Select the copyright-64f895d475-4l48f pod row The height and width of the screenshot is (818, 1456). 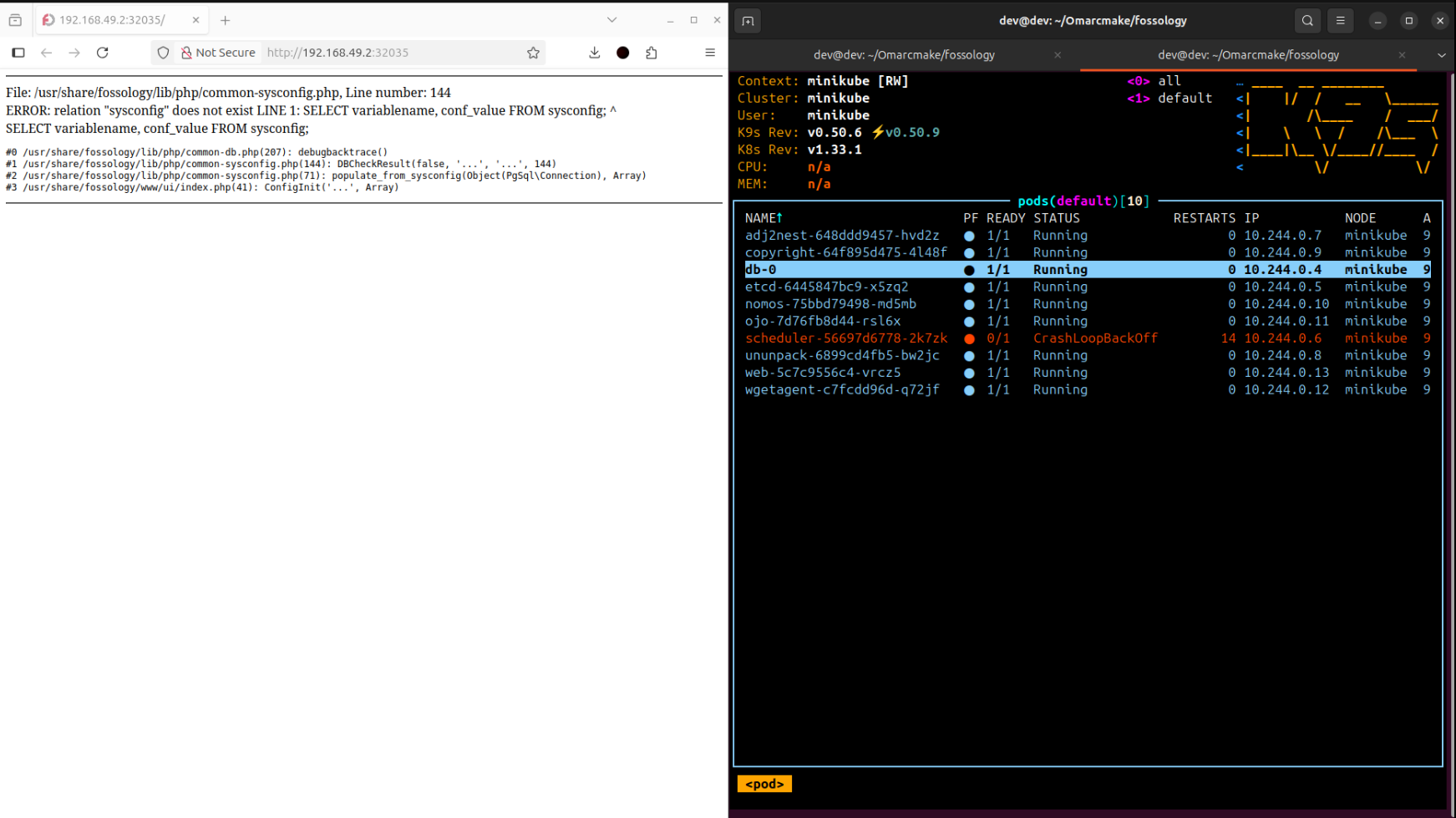[1088, 252]
